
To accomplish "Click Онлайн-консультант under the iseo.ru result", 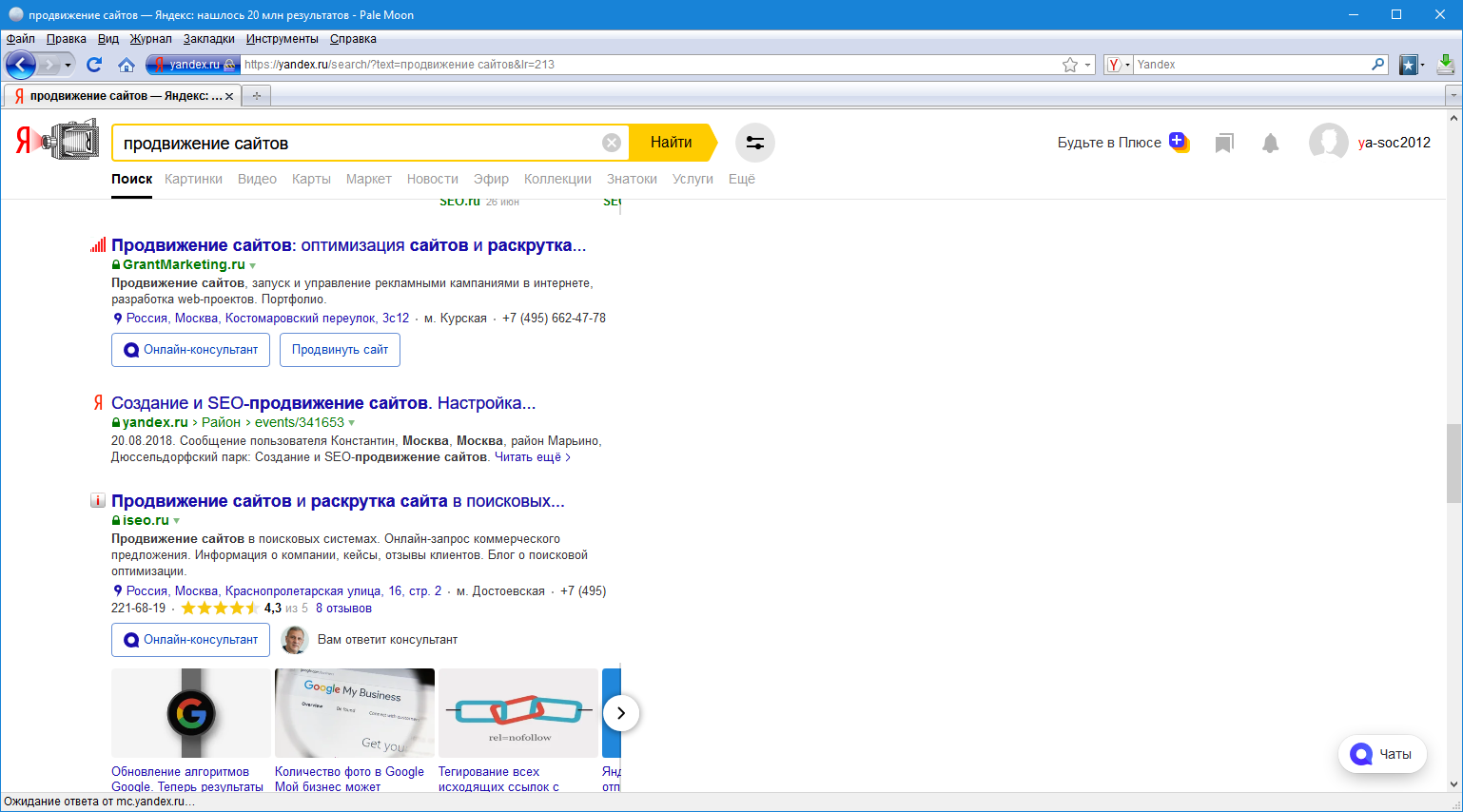I will click(191, 640).
